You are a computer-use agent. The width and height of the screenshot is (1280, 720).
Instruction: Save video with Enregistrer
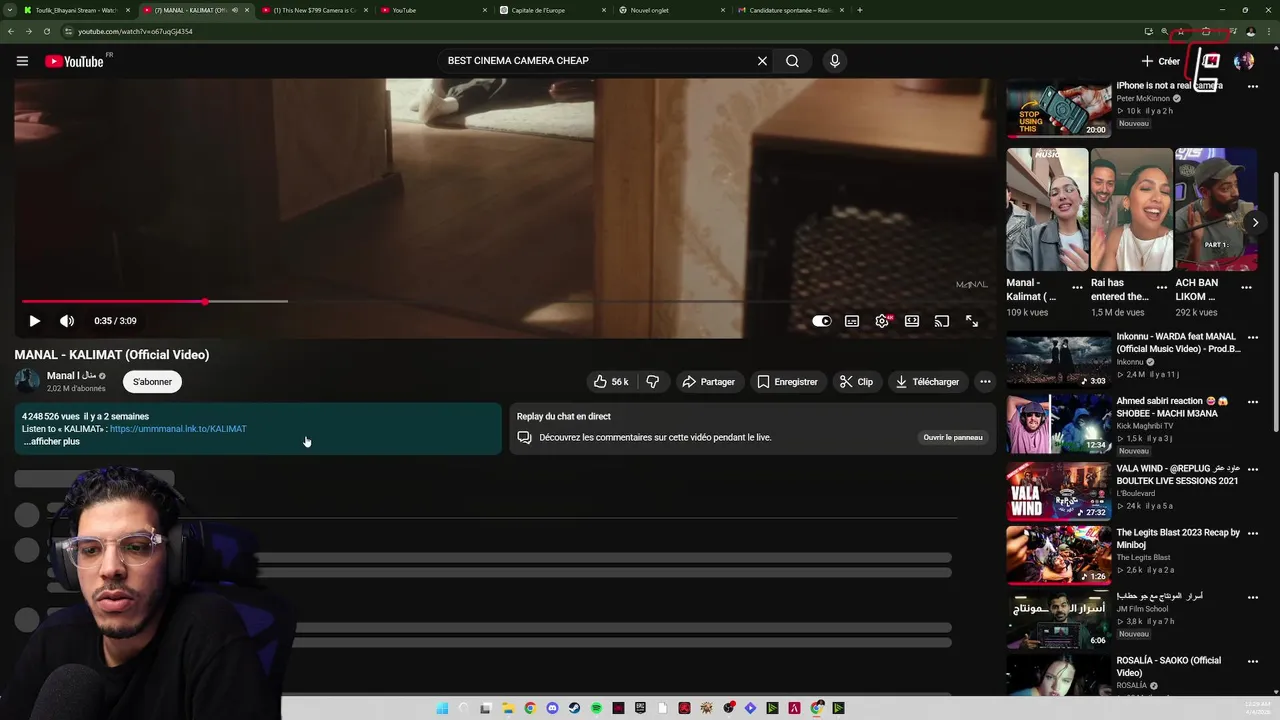pyautogui.click(x=787, y=382)
